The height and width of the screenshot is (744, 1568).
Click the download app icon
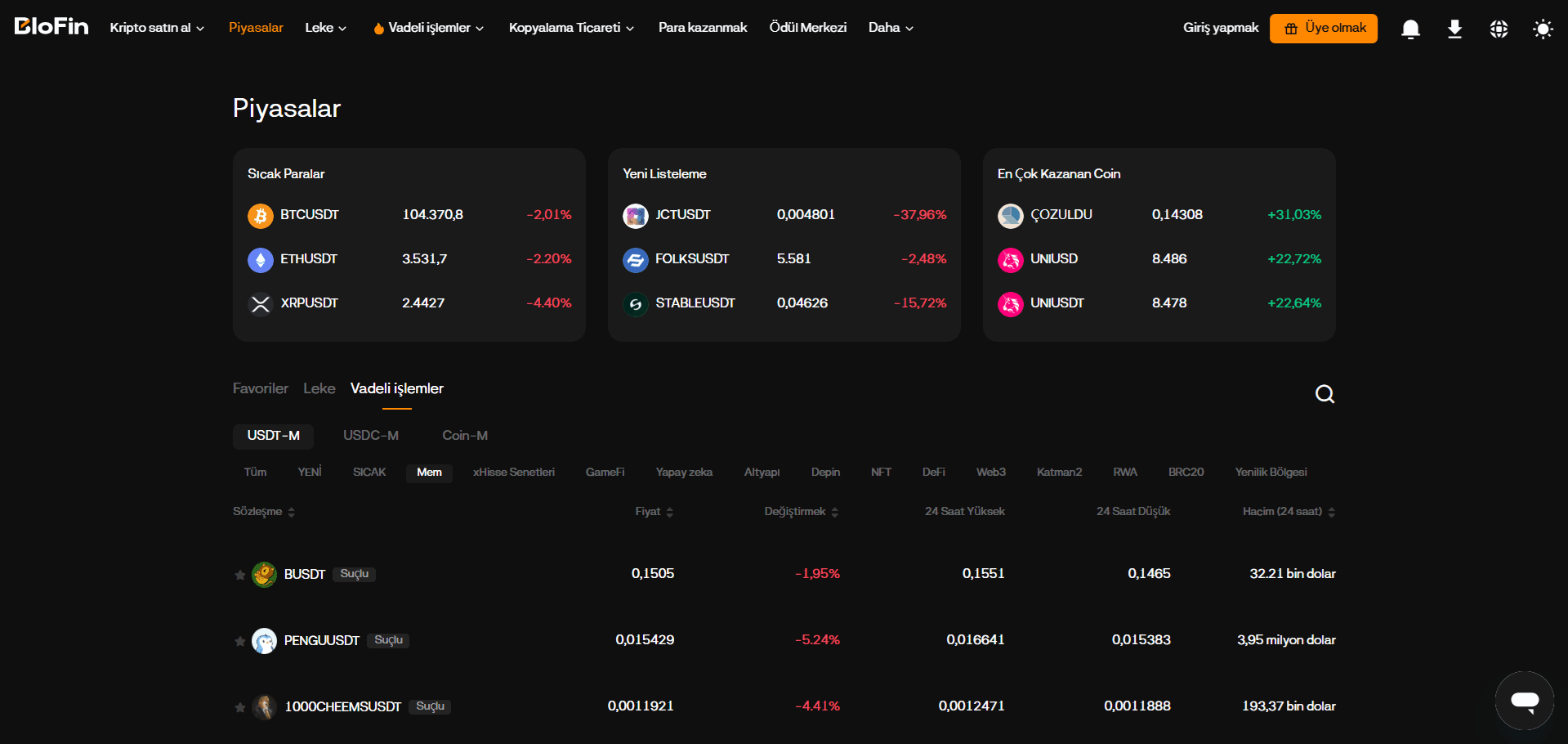click(1454, 29)
